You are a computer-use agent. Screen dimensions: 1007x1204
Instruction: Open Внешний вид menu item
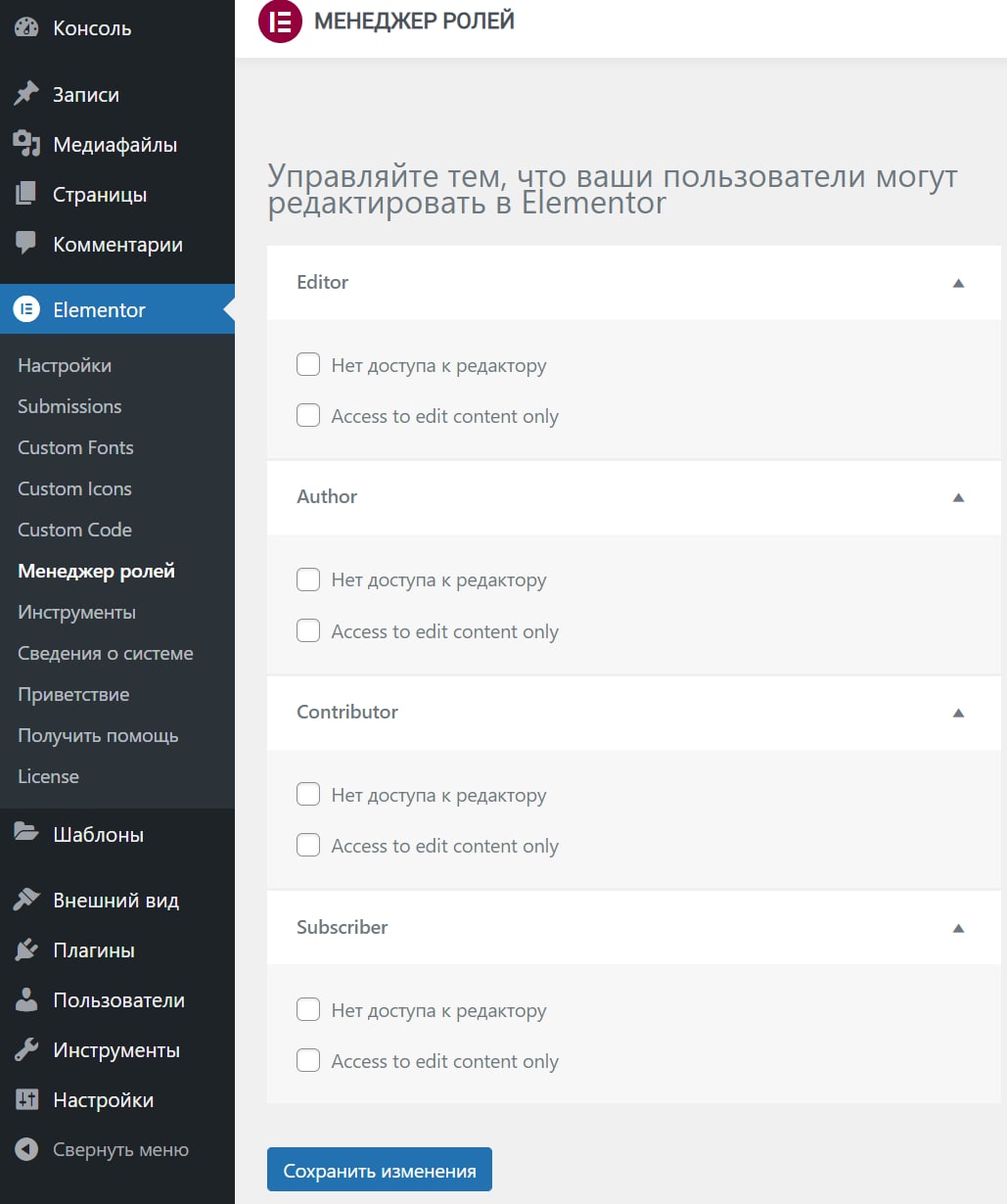pyautogui.click(x=117, y=900)
